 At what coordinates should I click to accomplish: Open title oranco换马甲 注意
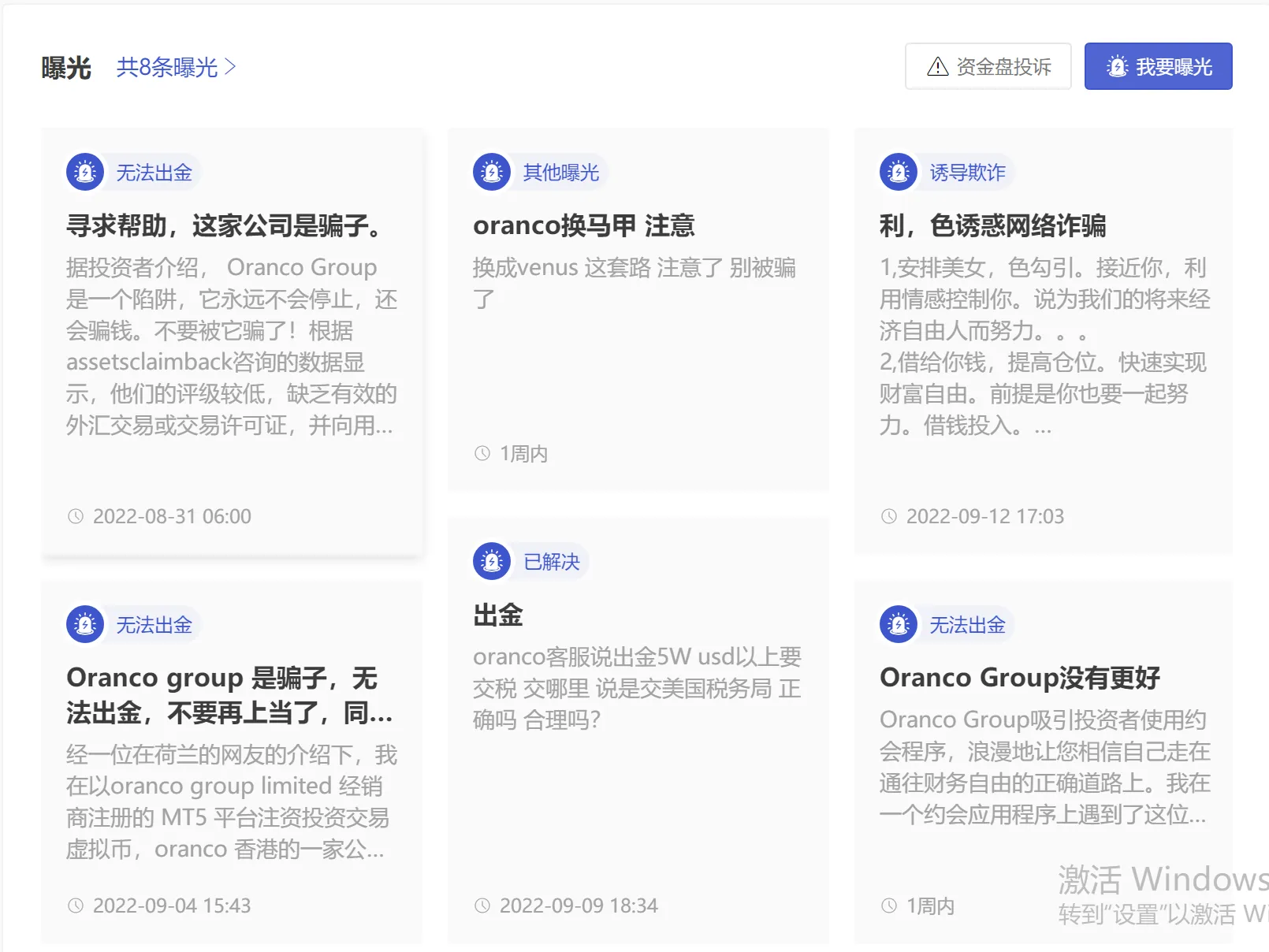click(584, 226)
